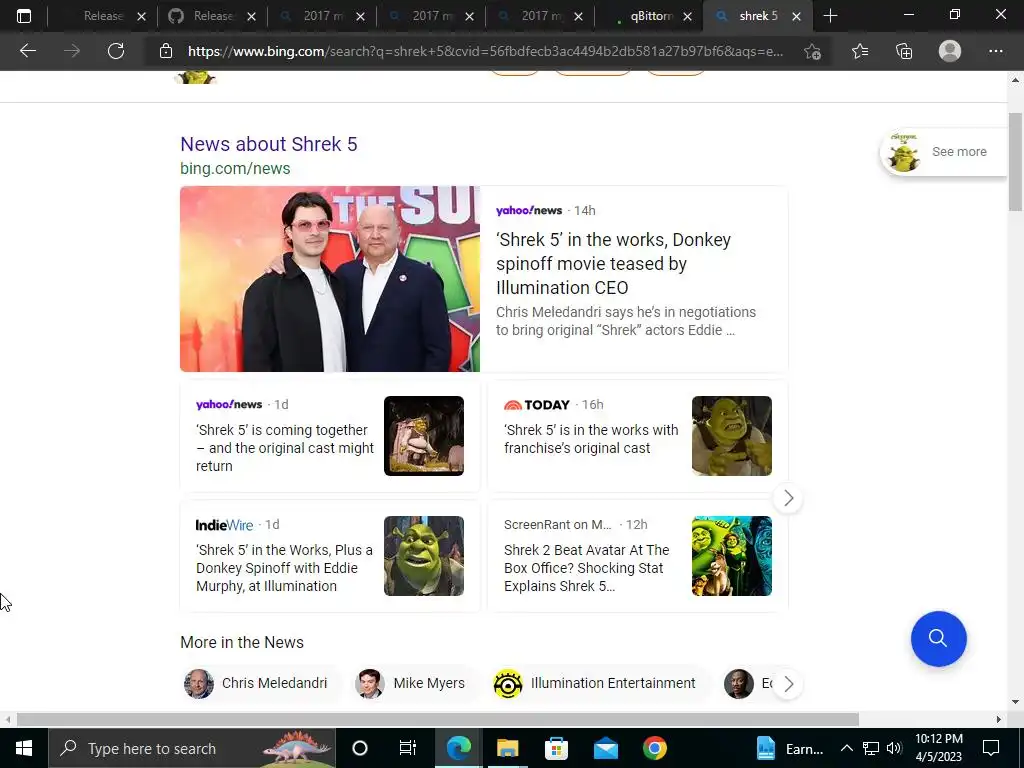This screenshot has width=1024, height=768.
Task: Show hidden tray icons chevron
Action: tap(846, 748)
